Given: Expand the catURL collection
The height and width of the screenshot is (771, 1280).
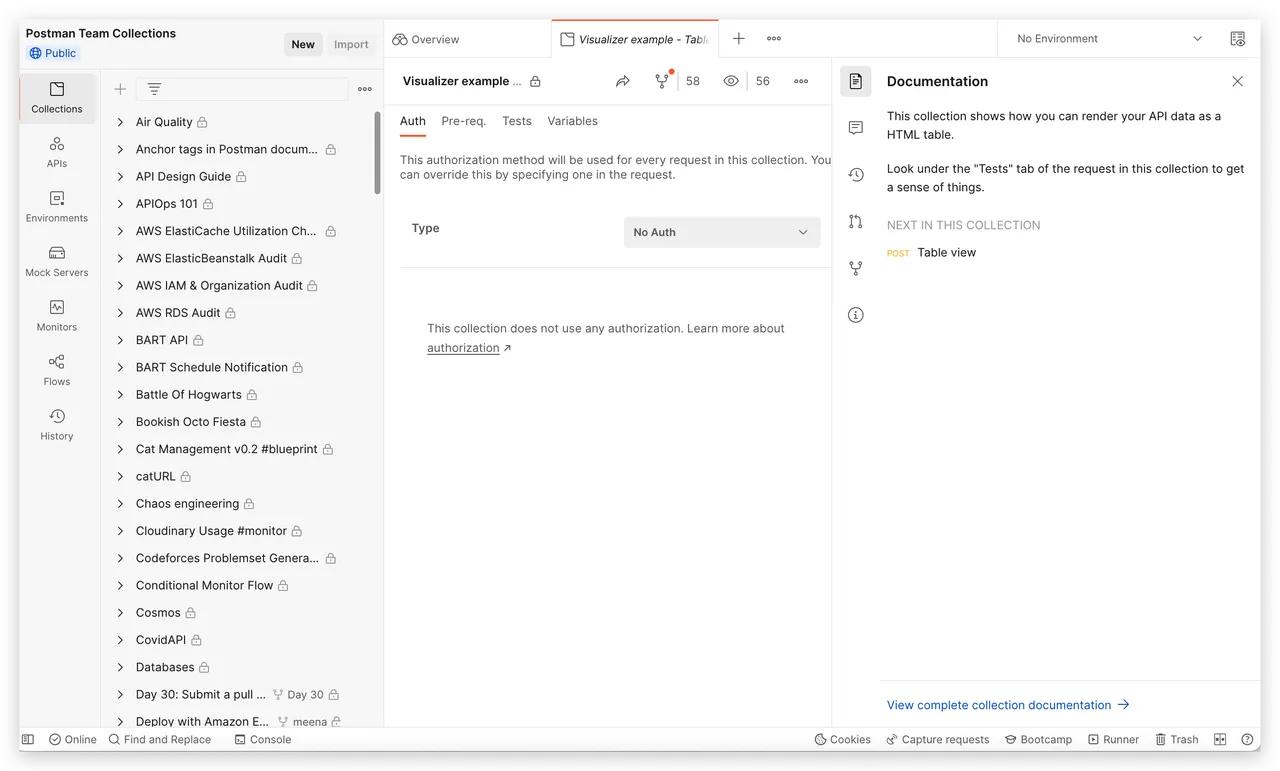Looking at the screenshot, I should pos(120,477).
